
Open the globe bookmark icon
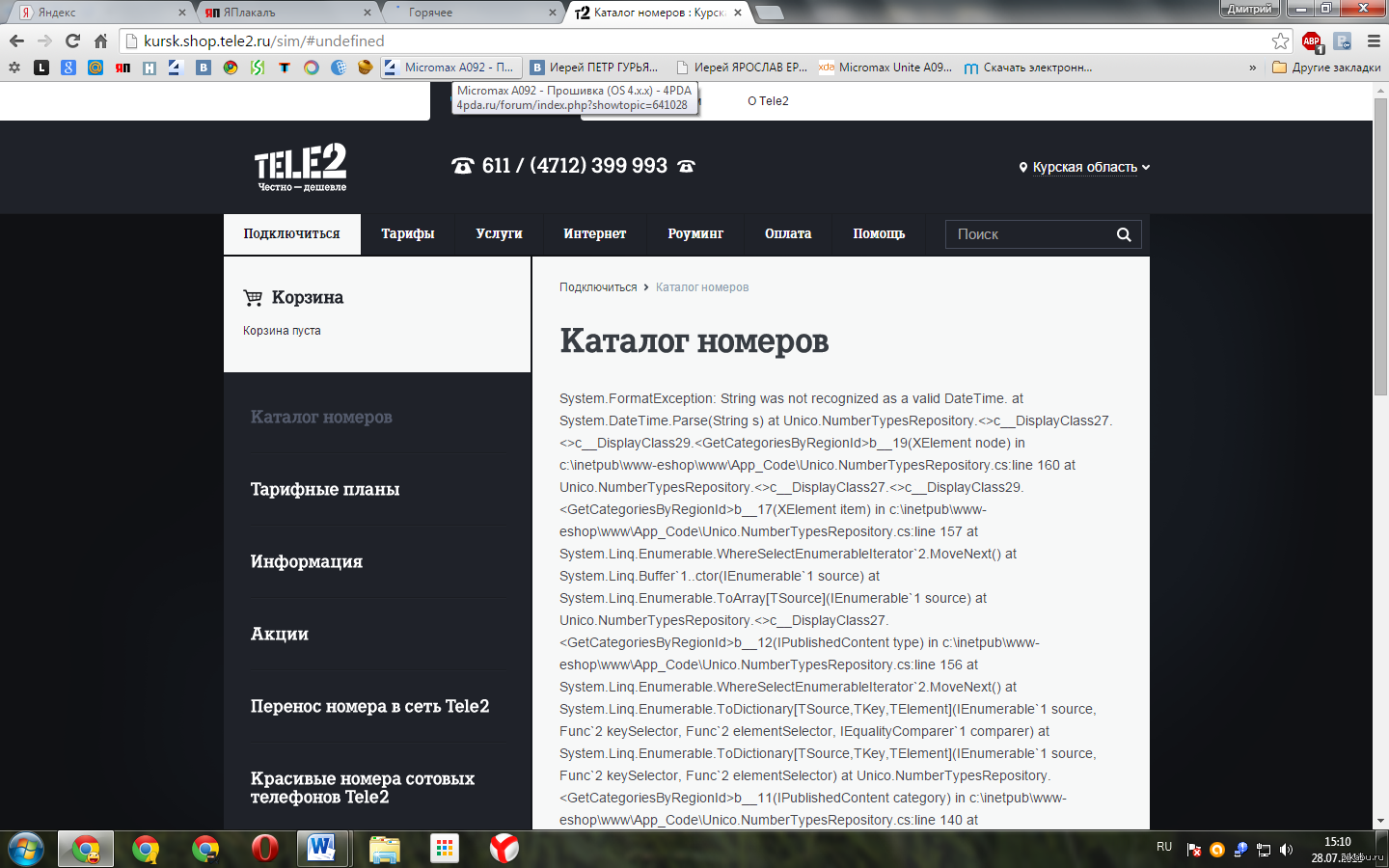[x=339, y=68]
